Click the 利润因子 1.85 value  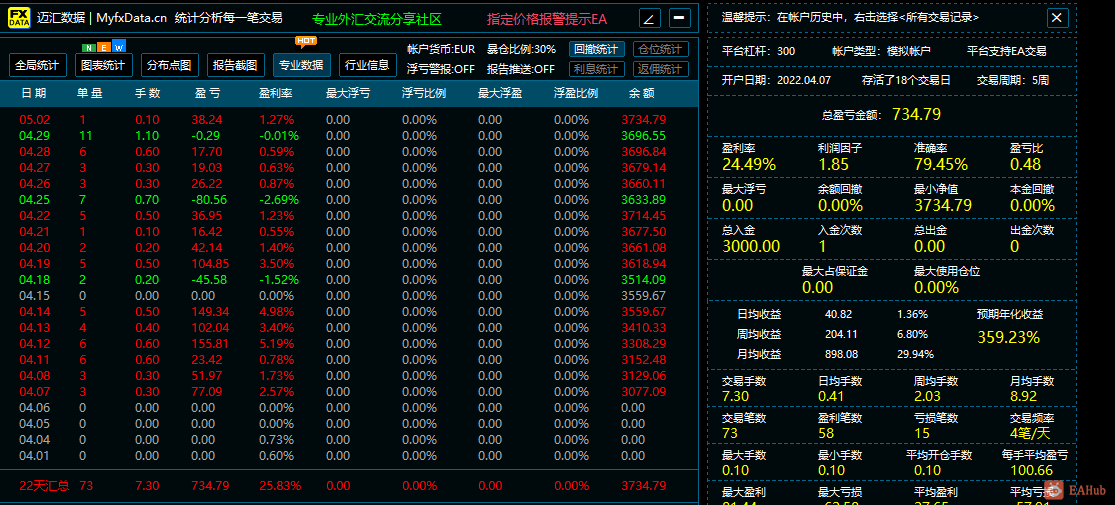click(x=833, y=164)
